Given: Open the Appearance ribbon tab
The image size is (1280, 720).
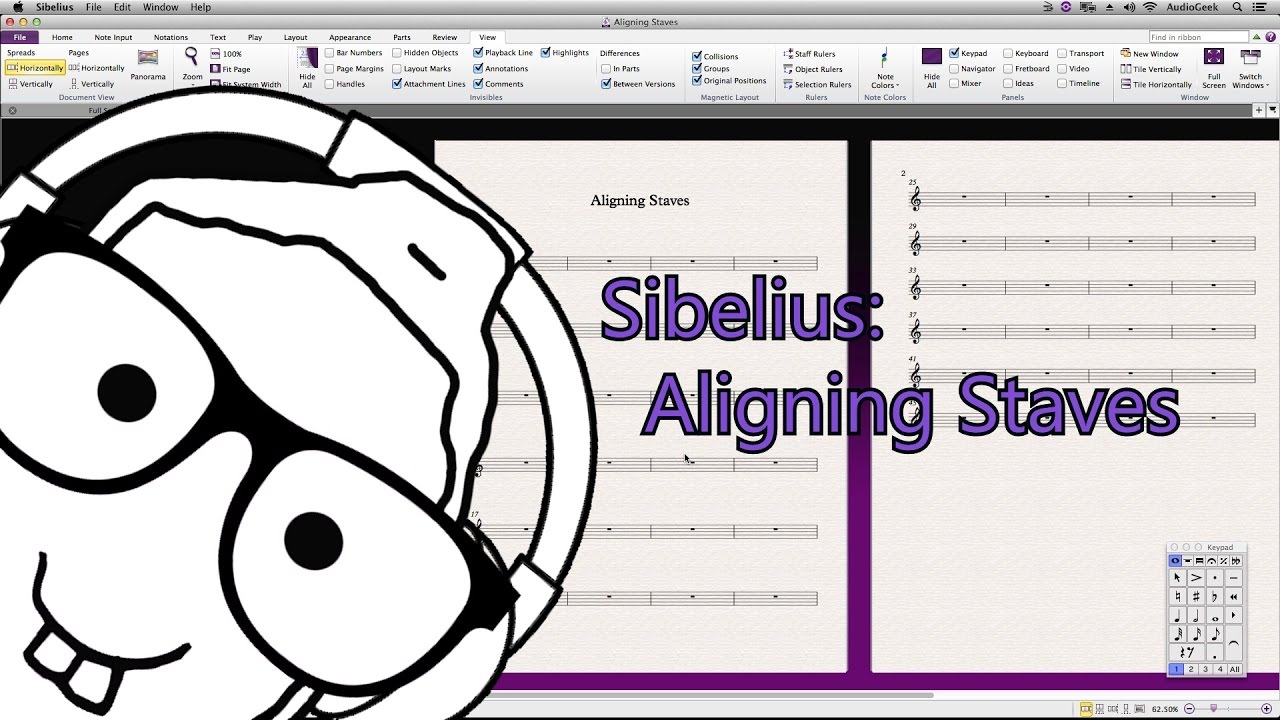Looking at the screenshot, I should pyautogui.click(x=350, y=37).
